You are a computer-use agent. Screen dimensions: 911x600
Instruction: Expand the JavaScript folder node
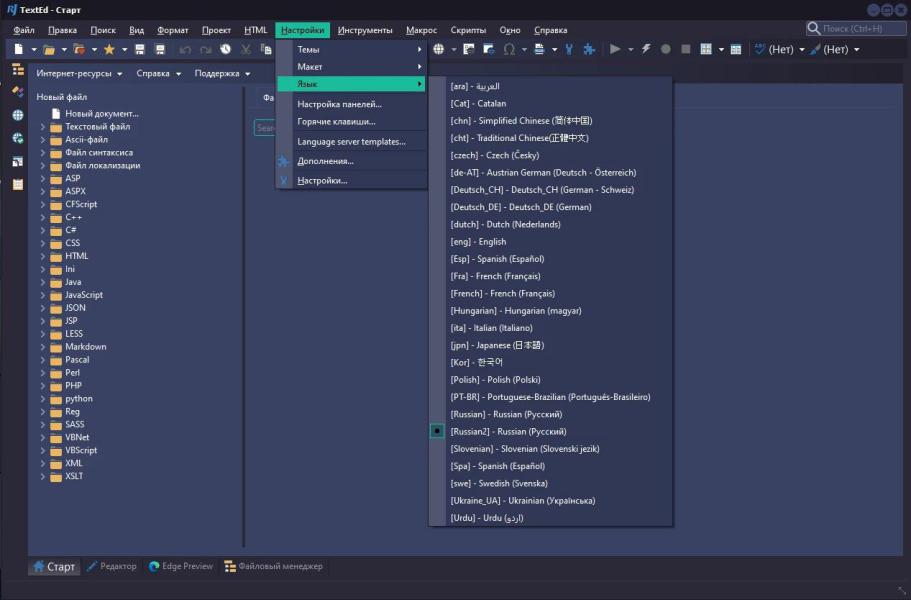pos(42,294)
